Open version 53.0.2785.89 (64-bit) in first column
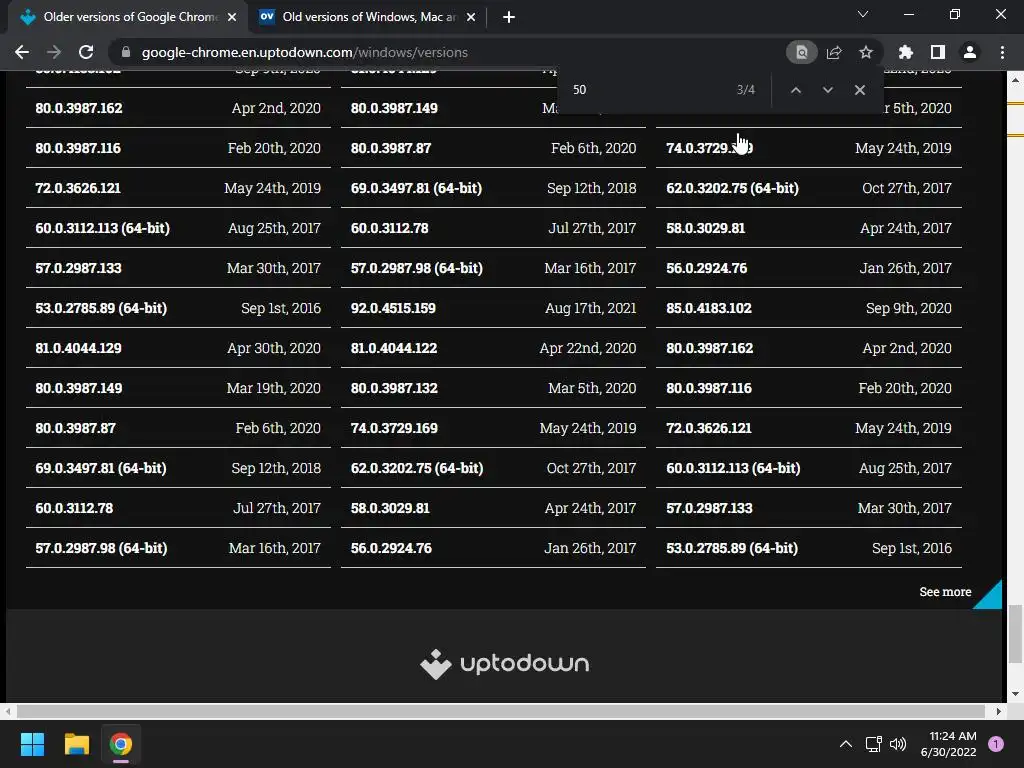This screenshot has height=768, width=1024. tap(178, 308)
